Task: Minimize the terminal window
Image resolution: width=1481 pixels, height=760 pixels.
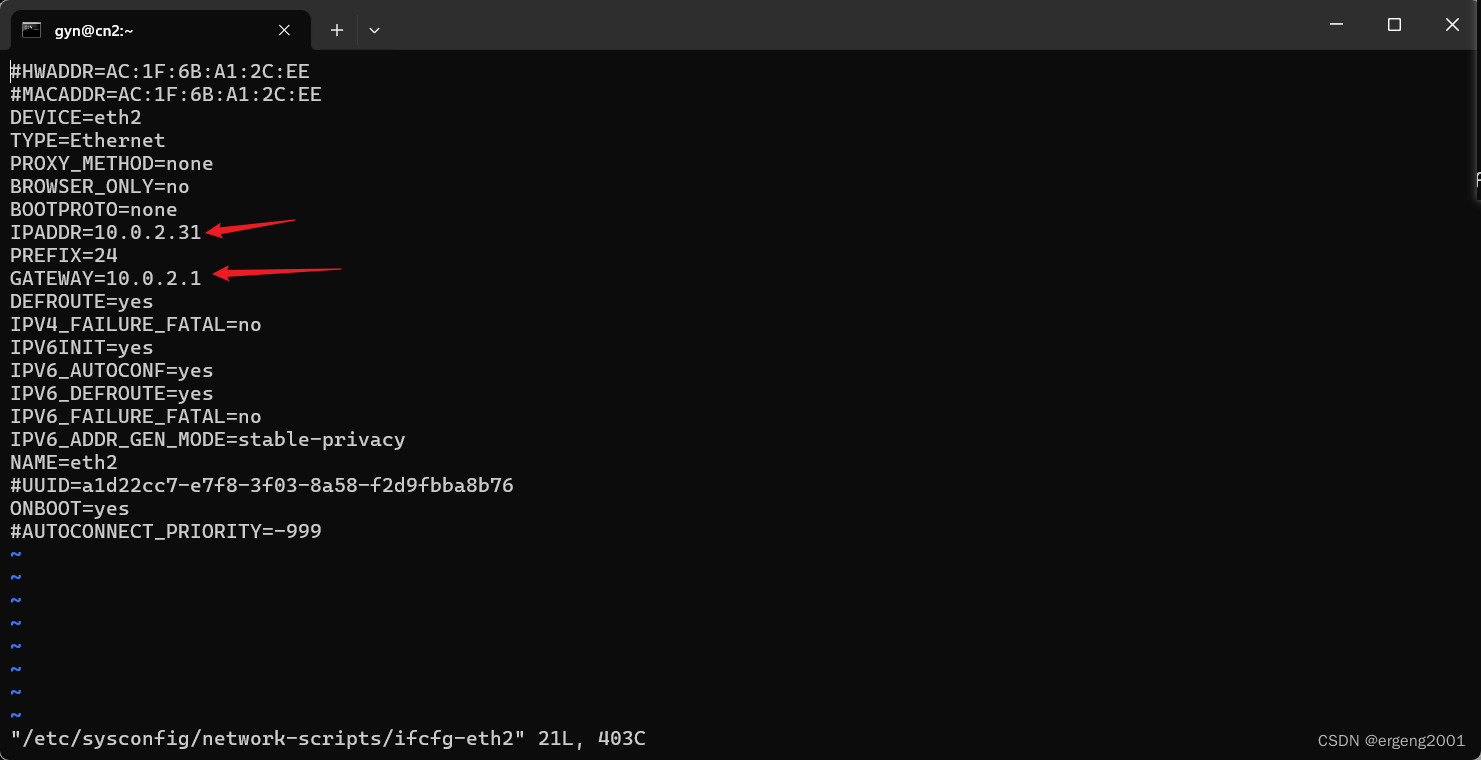Action: [1336, 25]
